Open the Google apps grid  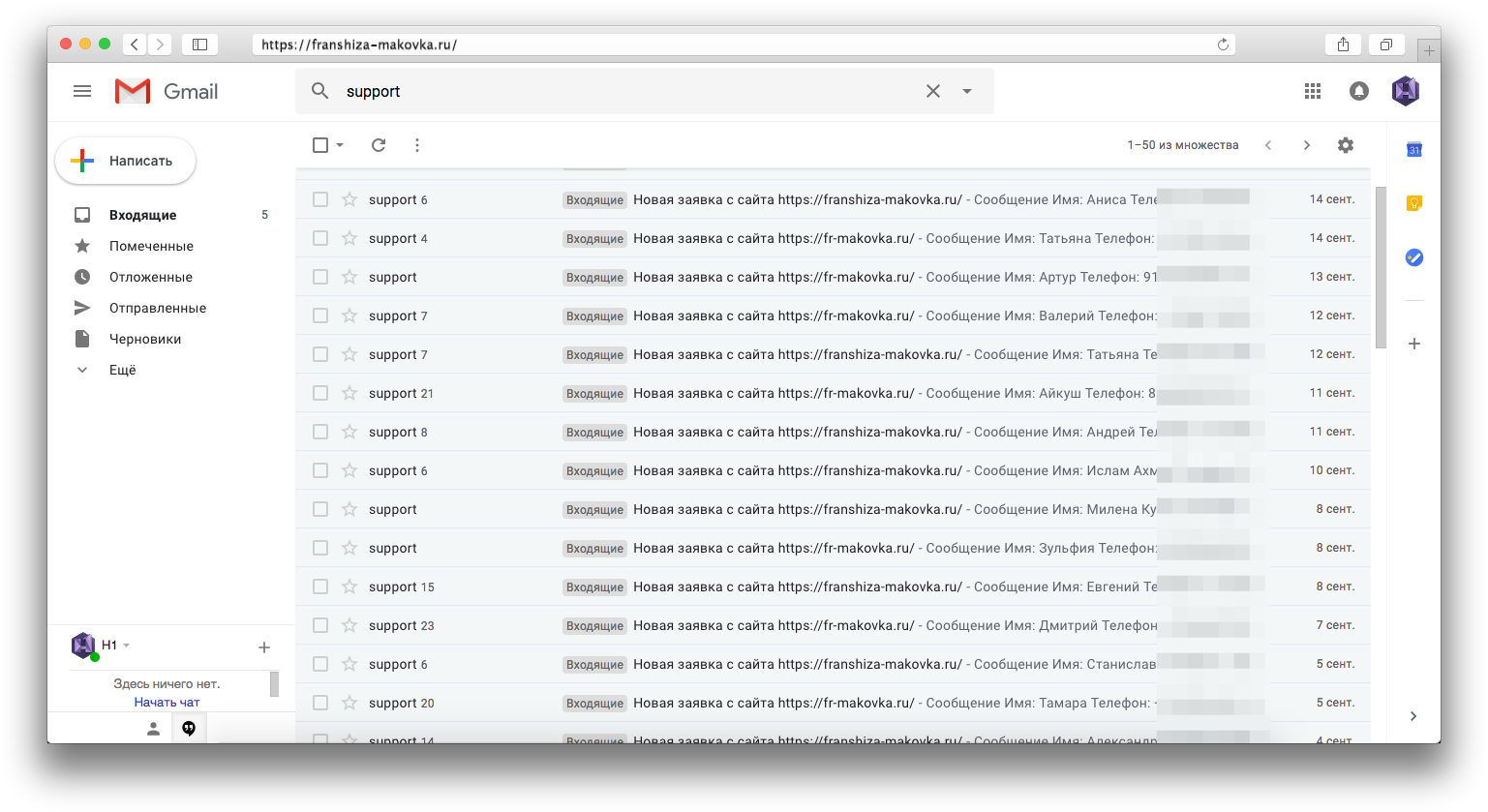pyautogui.click(x=1313, y=91)
